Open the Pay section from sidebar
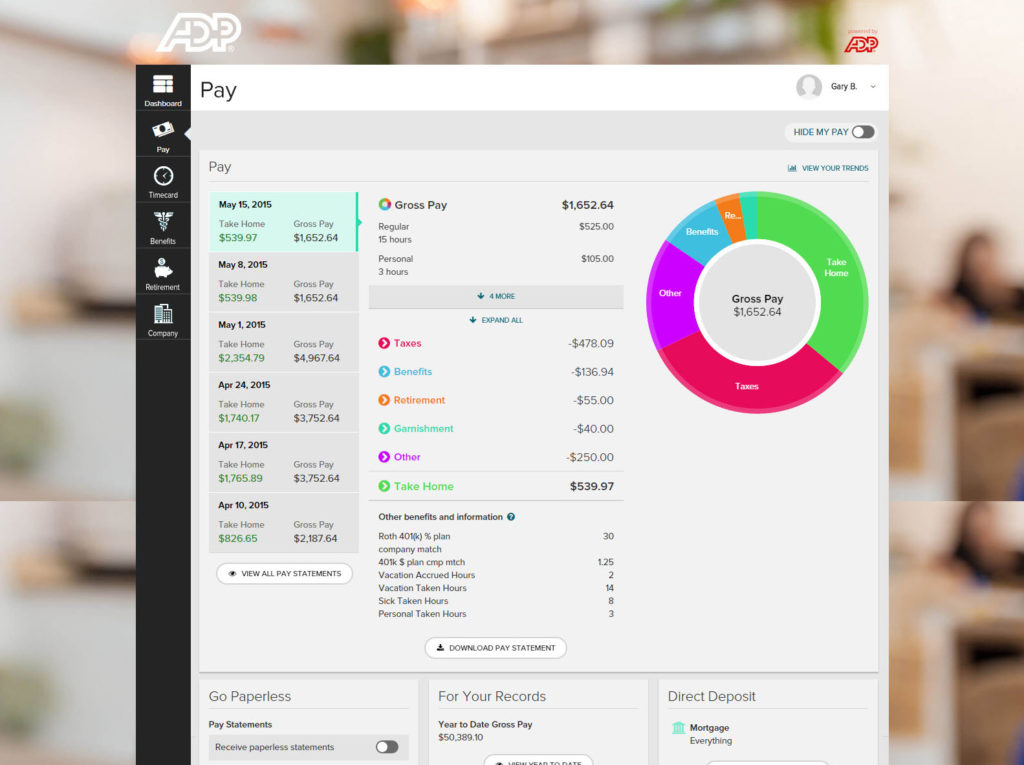The image size is (1024, 765). [162, 135]
